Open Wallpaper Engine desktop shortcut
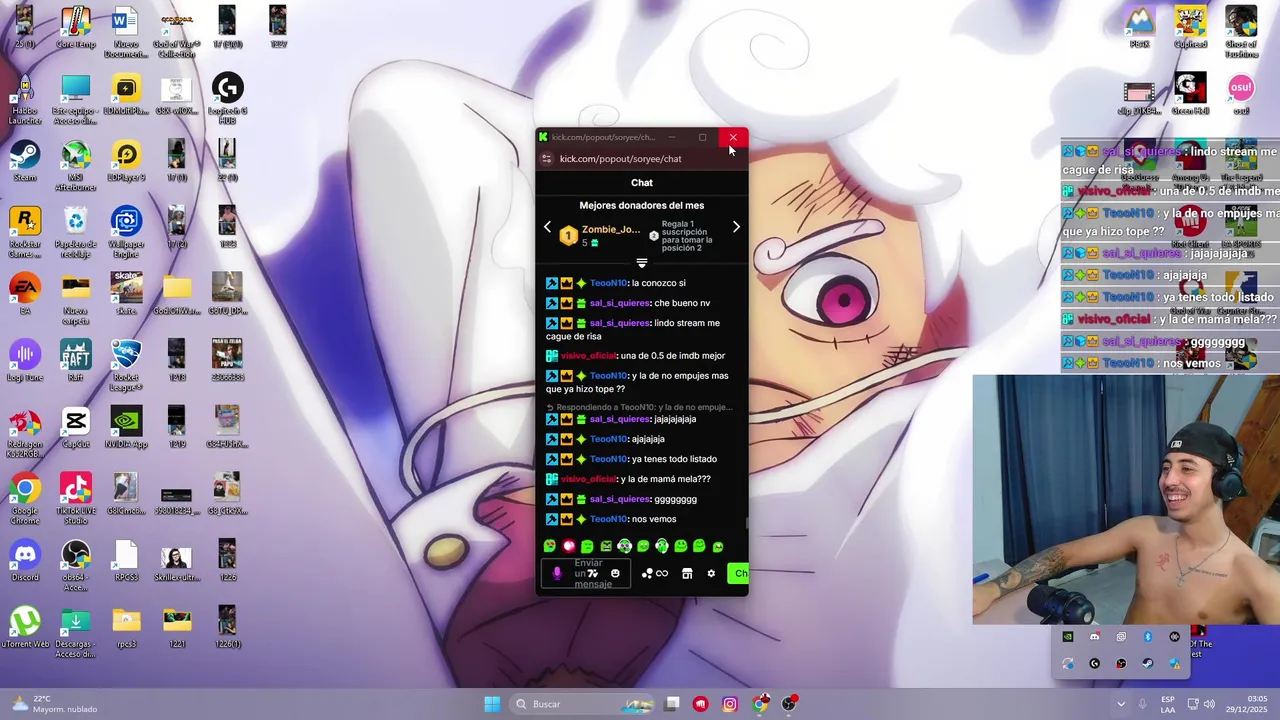Viewport: 1280px width, 720px height. (x=126, y=232)
